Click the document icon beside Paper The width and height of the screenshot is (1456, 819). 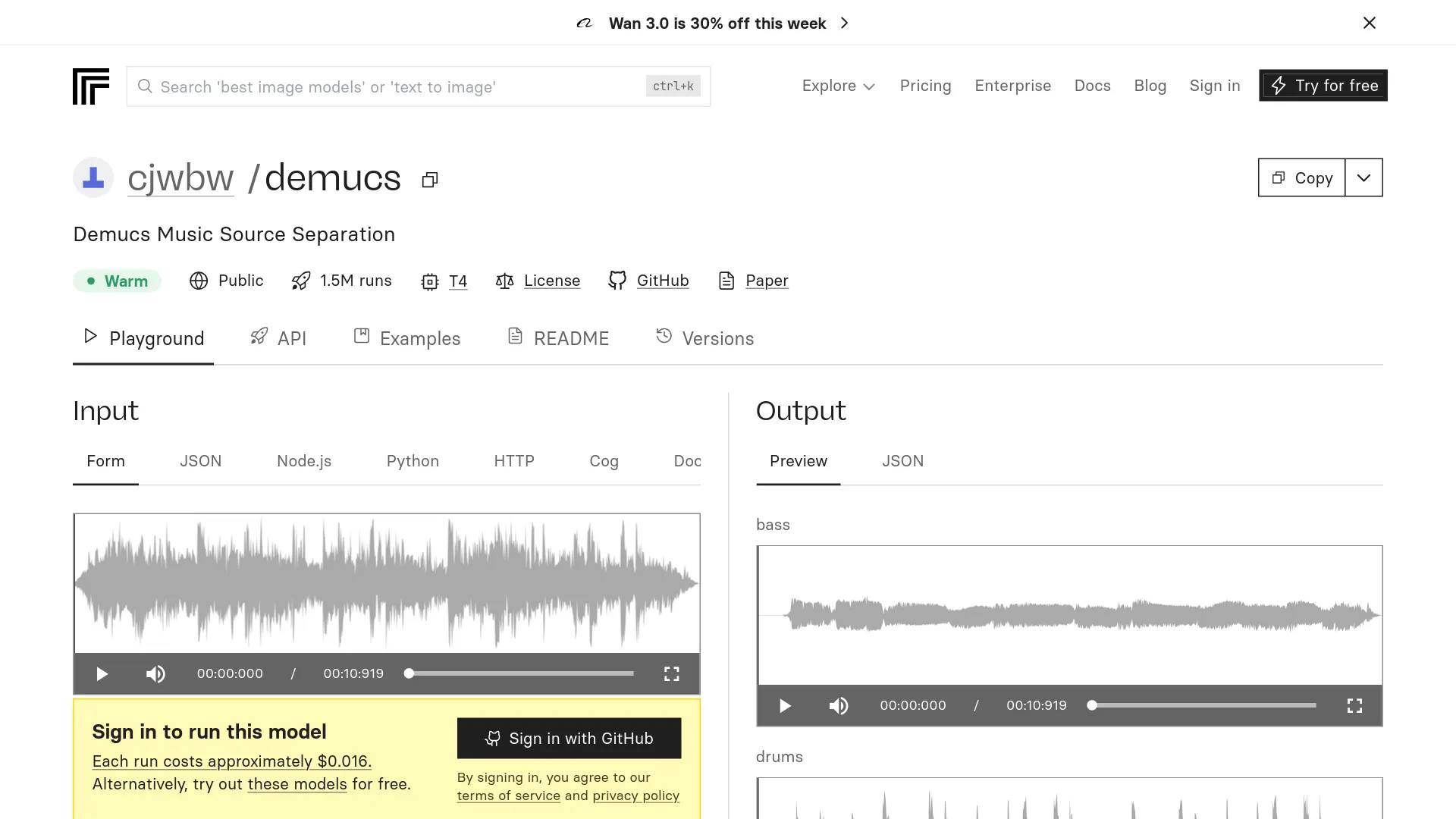(726, 281)
